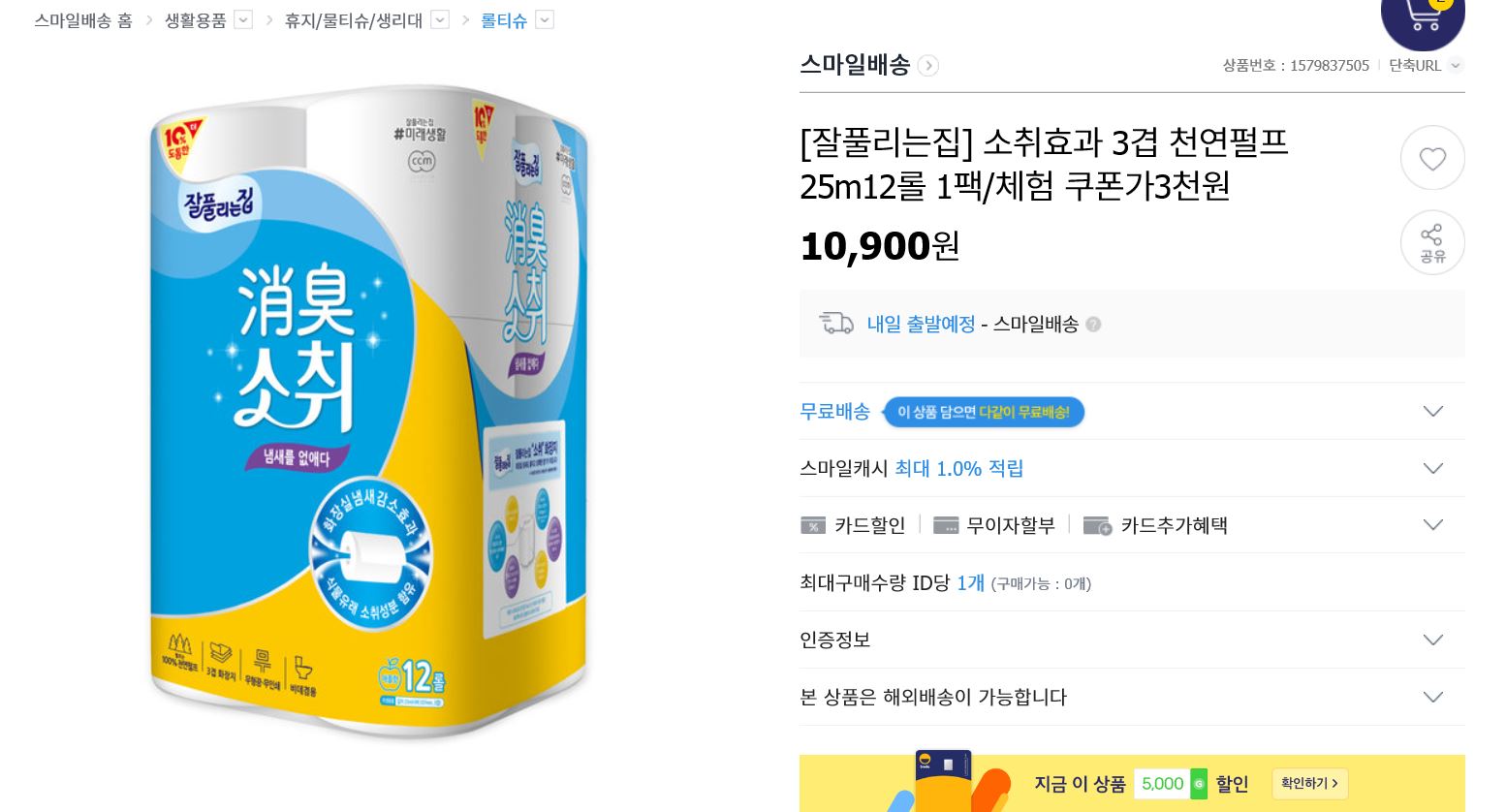The height and width of the screenshot is (812, 1506).
Task: Open the 롤티슈 category dropdown
Action: pos(545,20)
